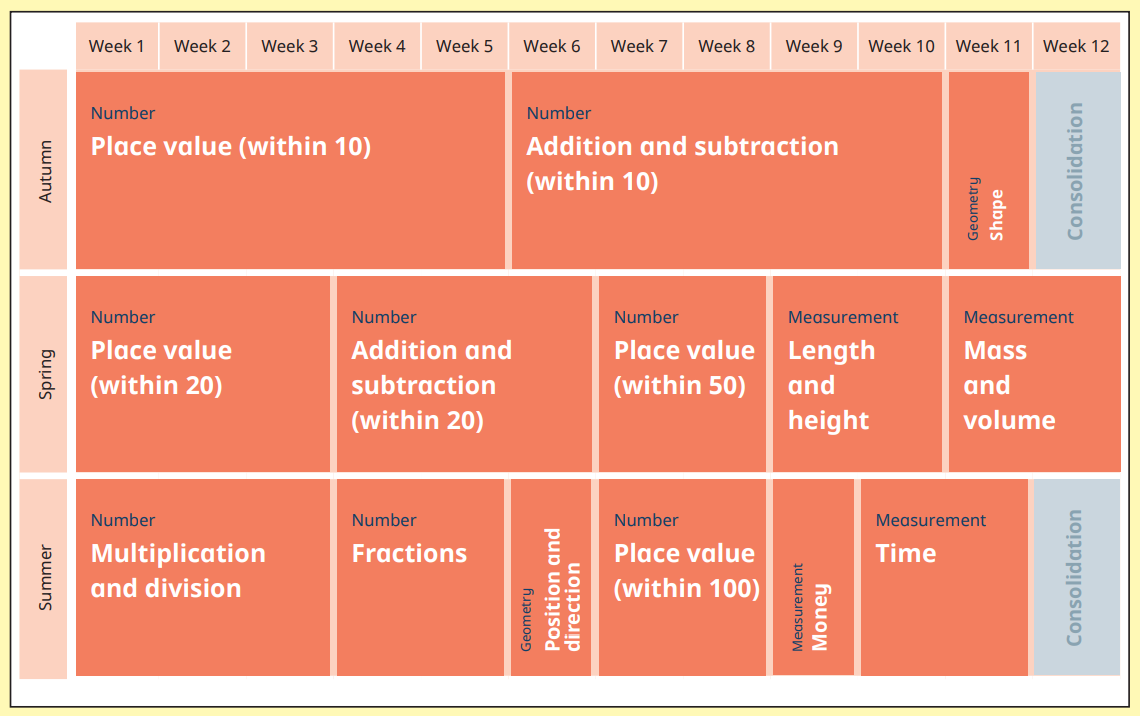The height and width of the screenshot is (716, 1140).
Task: Select the Spring term row label
Action: pyautogui.click(x=45, y=374)
